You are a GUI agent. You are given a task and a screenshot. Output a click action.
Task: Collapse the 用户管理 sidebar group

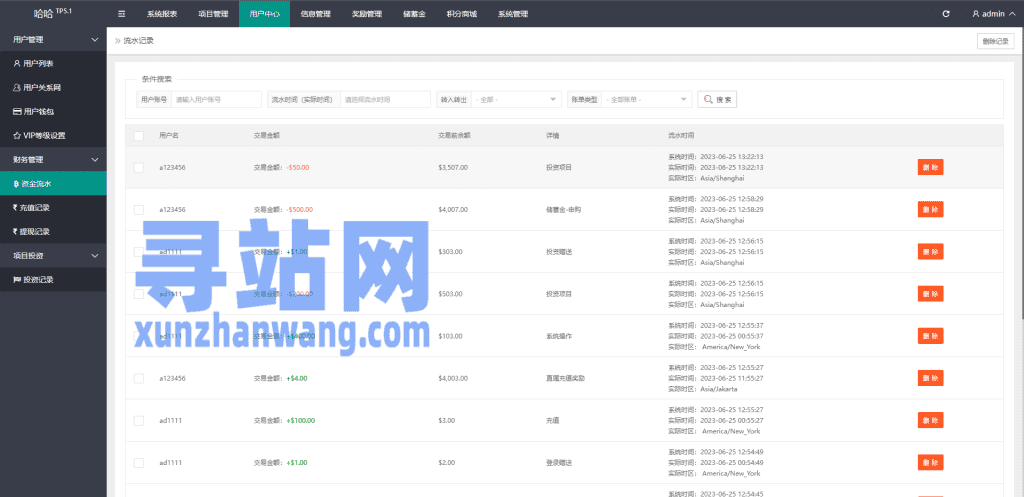tap(53, 39)
